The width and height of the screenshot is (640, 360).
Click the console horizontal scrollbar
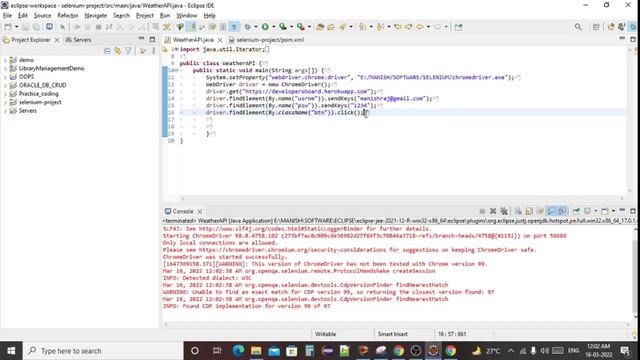tap(397, 324)
